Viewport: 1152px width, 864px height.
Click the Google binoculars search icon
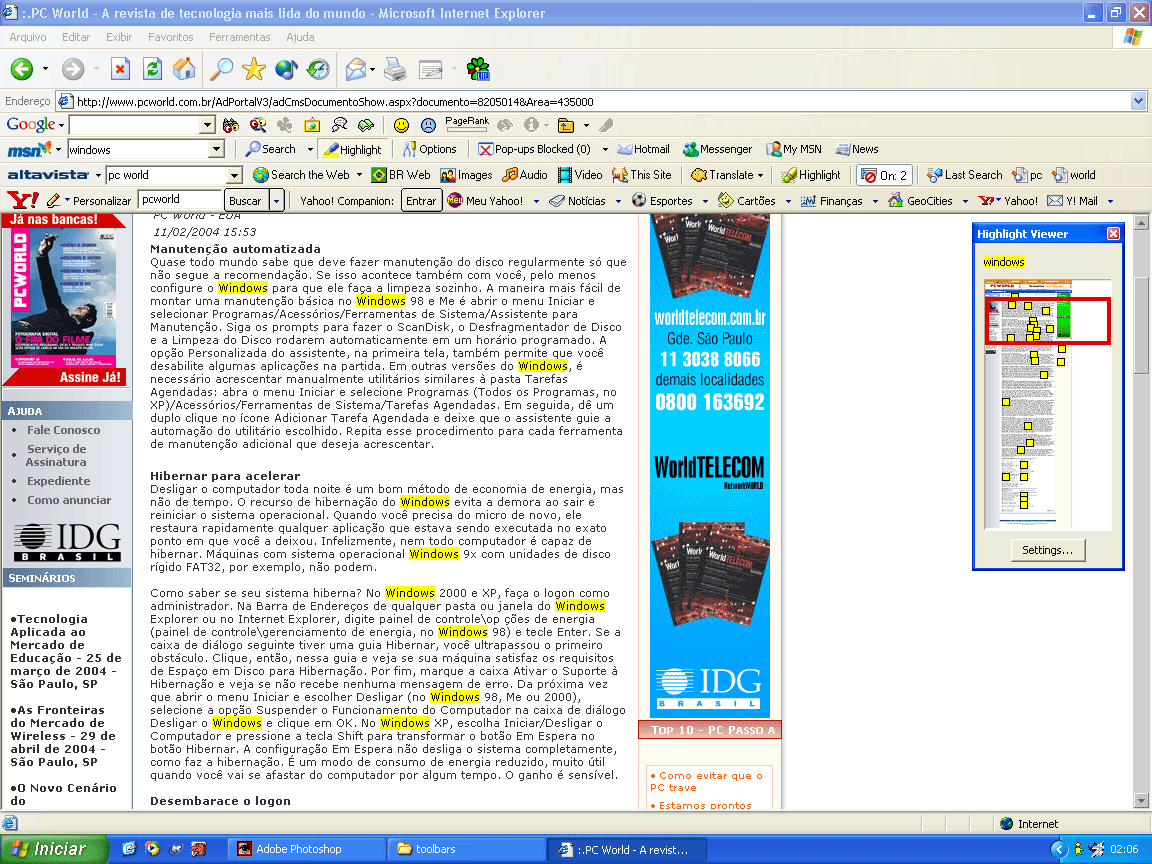[231, 126]
